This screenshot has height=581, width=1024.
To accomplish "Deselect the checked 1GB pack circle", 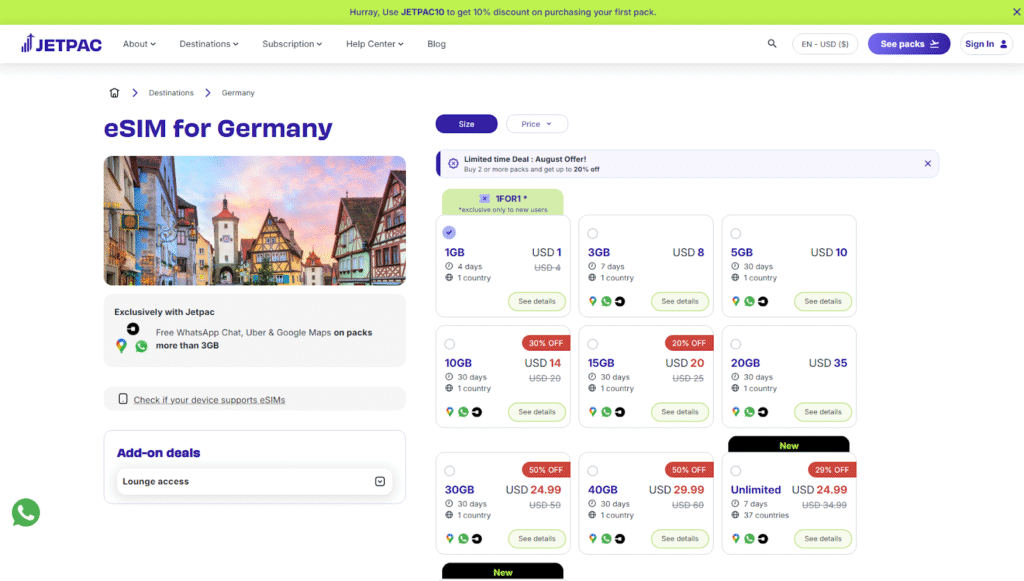I will (450, 232).
